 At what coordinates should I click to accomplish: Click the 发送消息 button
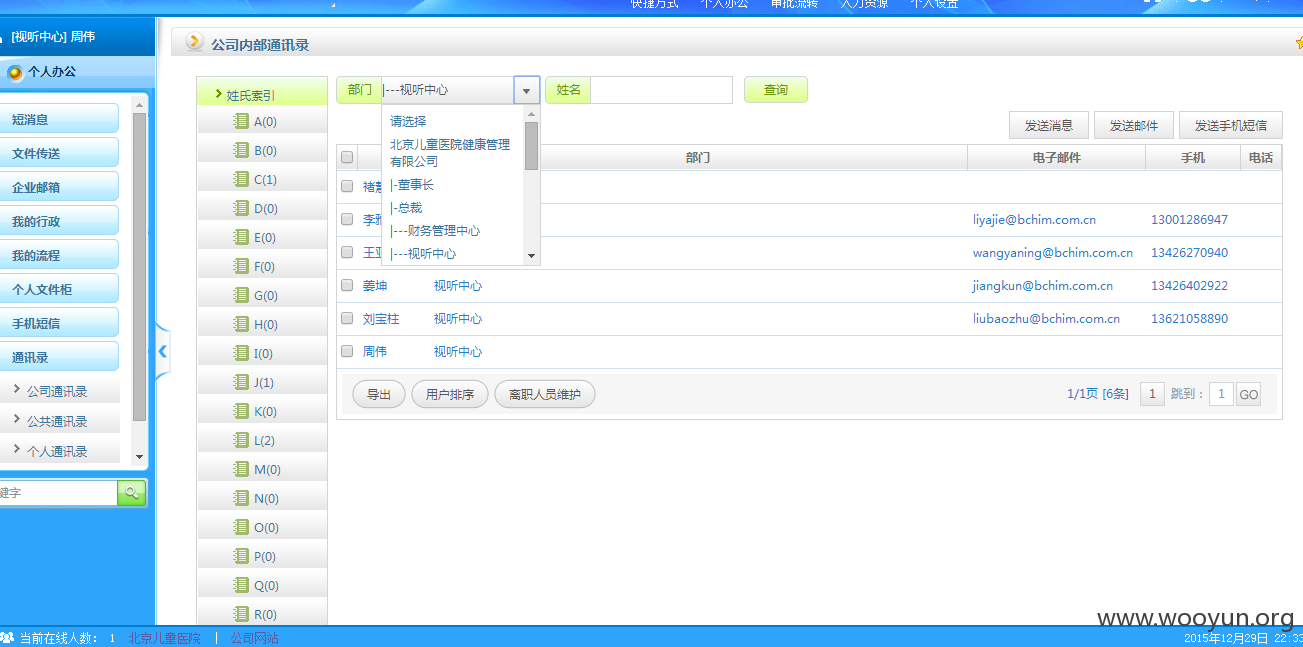coord(1049,125)
